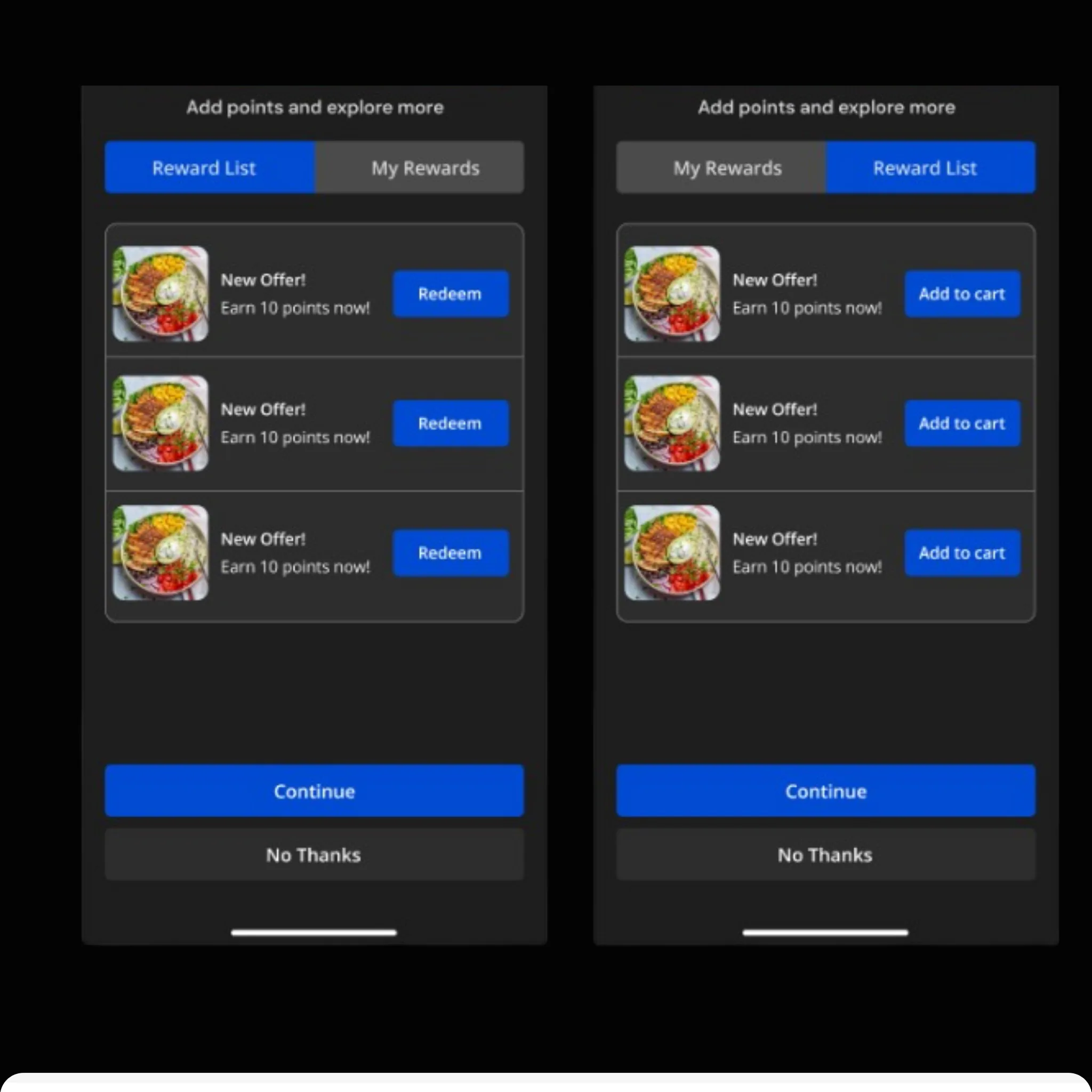This screenshot has height=1092, width=1092.
Task: Select Reward List tab on left screen
Action: pos(210,167)
